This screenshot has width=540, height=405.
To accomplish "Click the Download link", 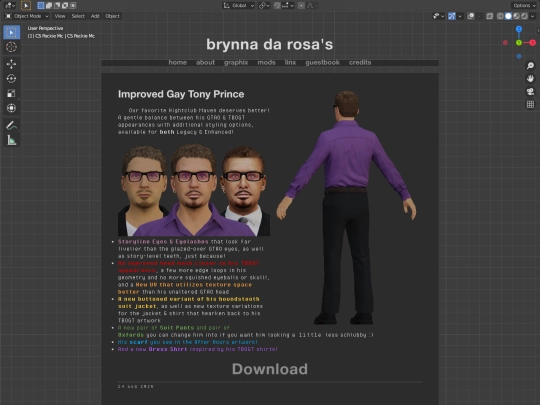I will tap(270, 369).
